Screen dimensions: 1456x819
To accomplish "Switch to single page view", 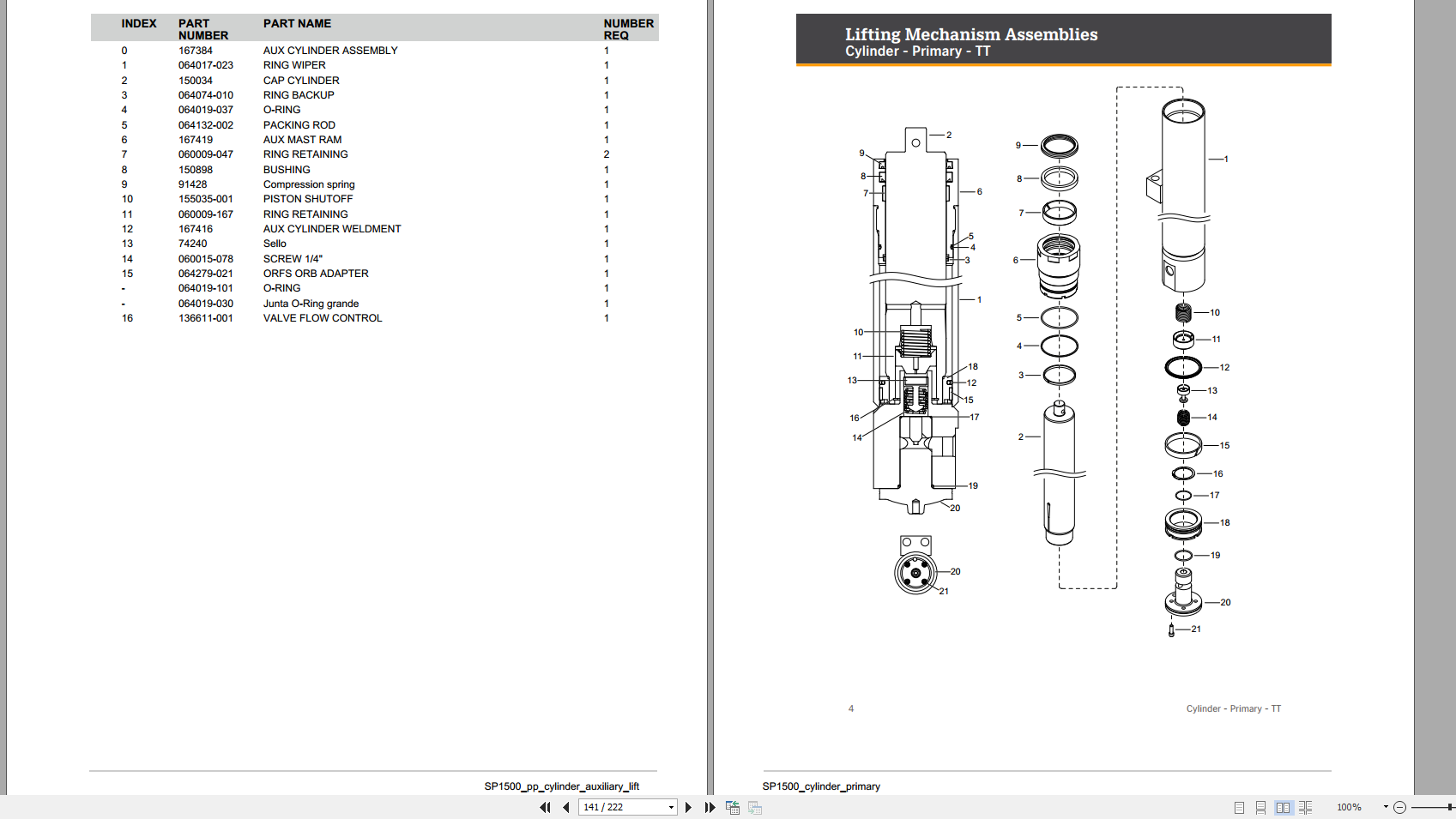I will coord(1239,807).
